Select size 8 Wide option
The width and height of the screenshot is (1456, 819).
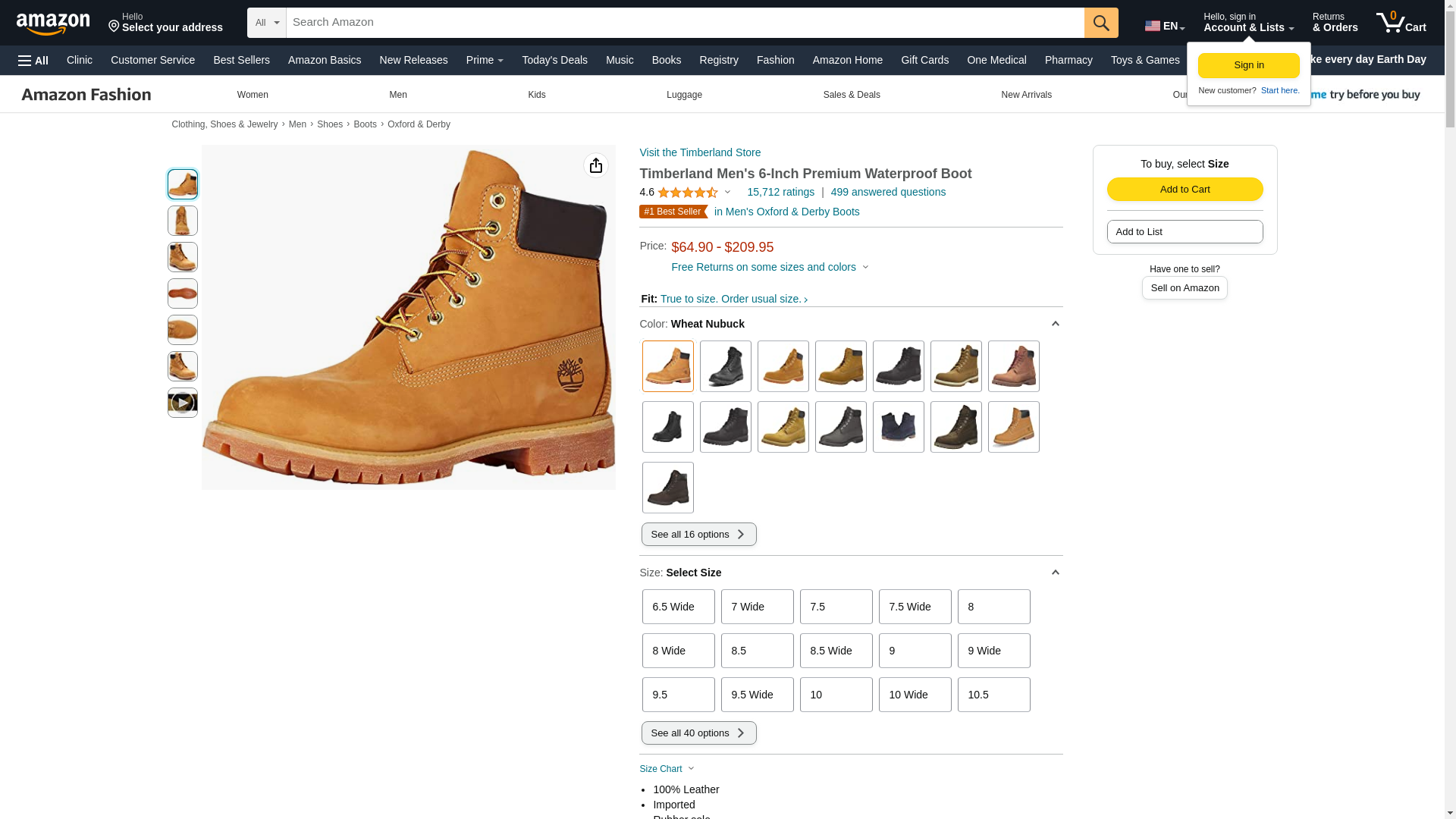click(x=678, y=651)
